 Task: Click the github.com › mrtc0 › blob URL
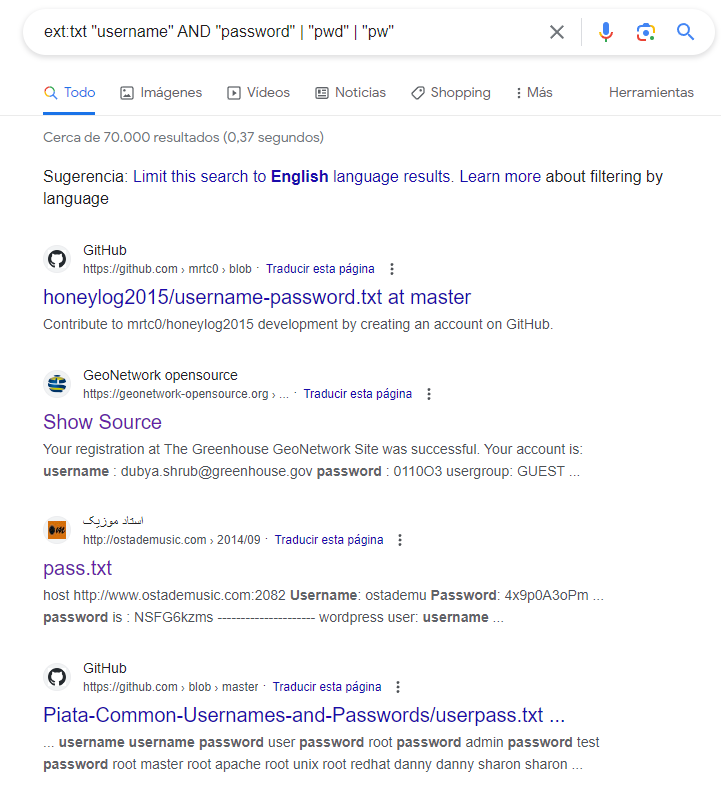coord(167,269)
